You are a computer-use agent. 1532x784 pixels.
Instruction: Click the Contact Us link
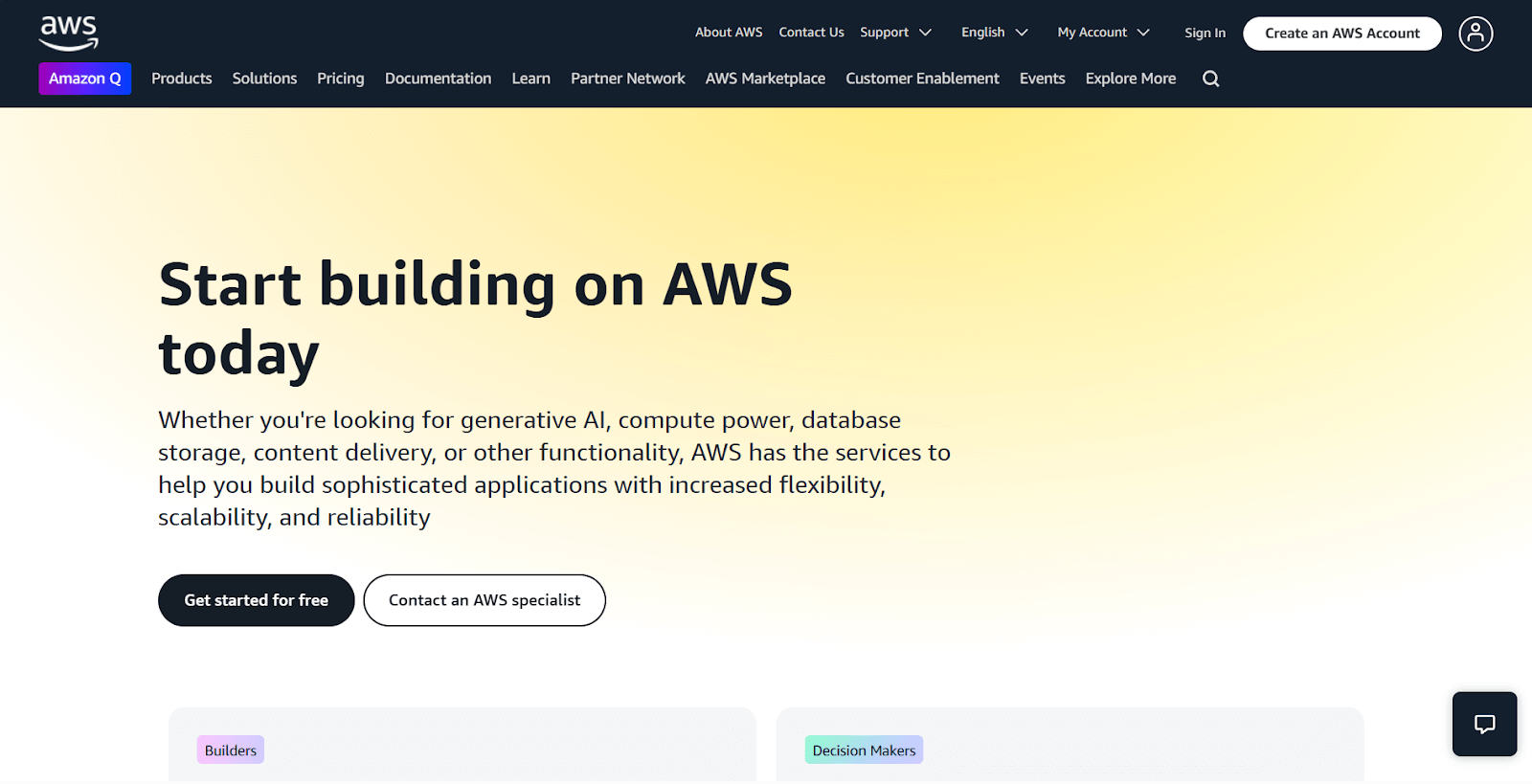click(811, 33)
